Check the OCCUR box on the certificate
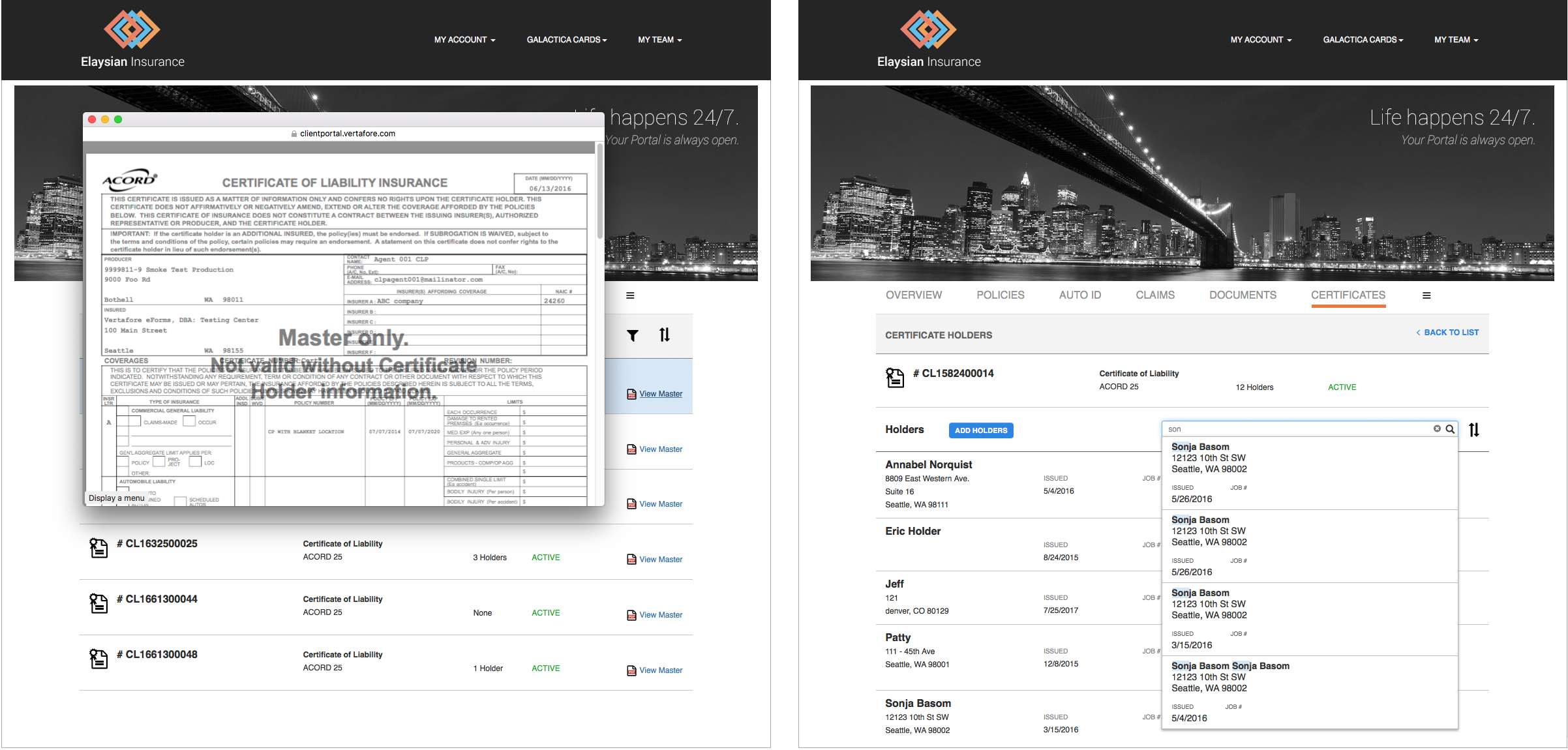Screen dimensions: 1568x750 tap(189, 421)
